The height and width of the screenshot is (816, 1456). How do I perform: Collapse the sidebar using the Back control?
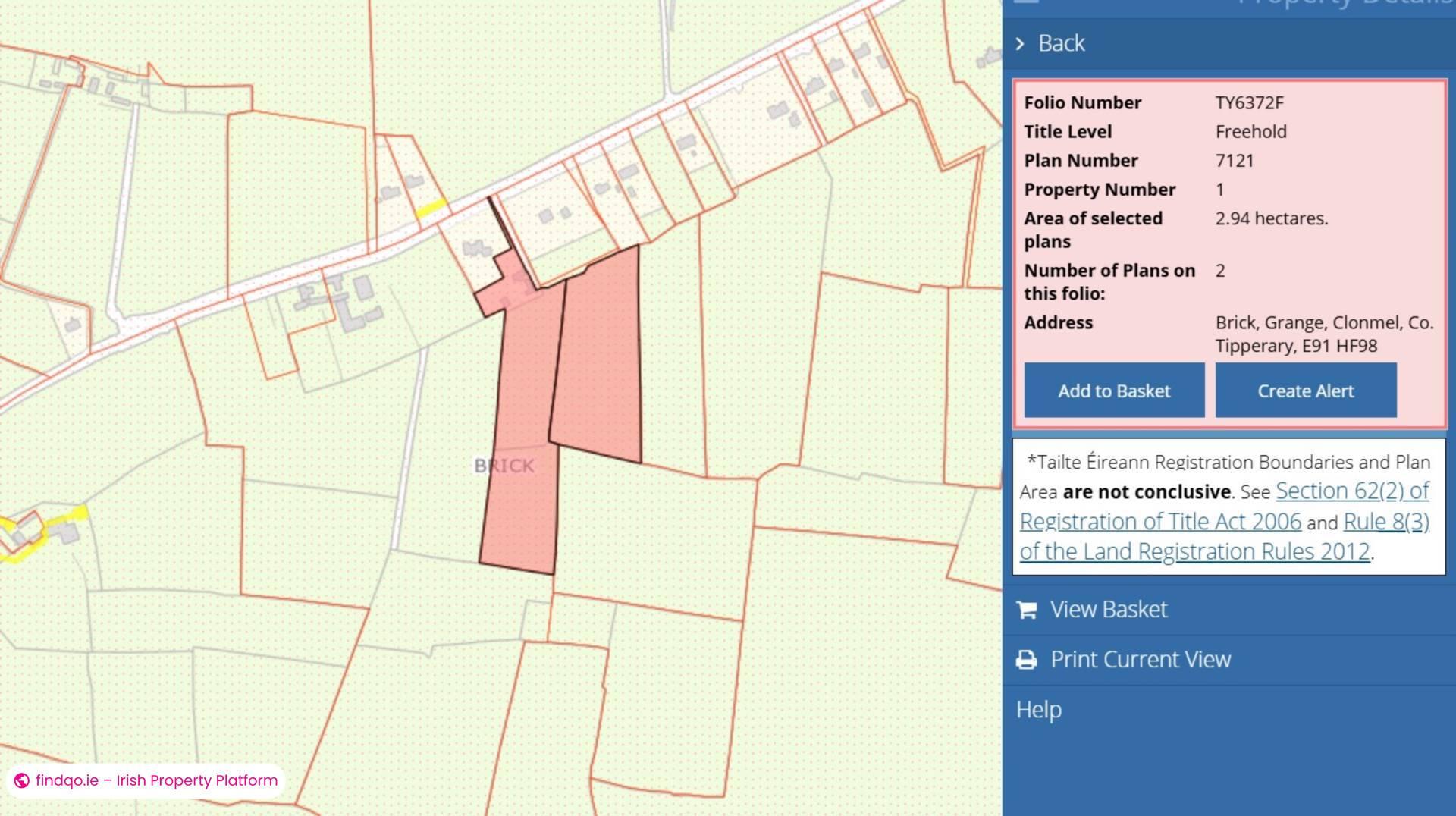[1061, 43]
